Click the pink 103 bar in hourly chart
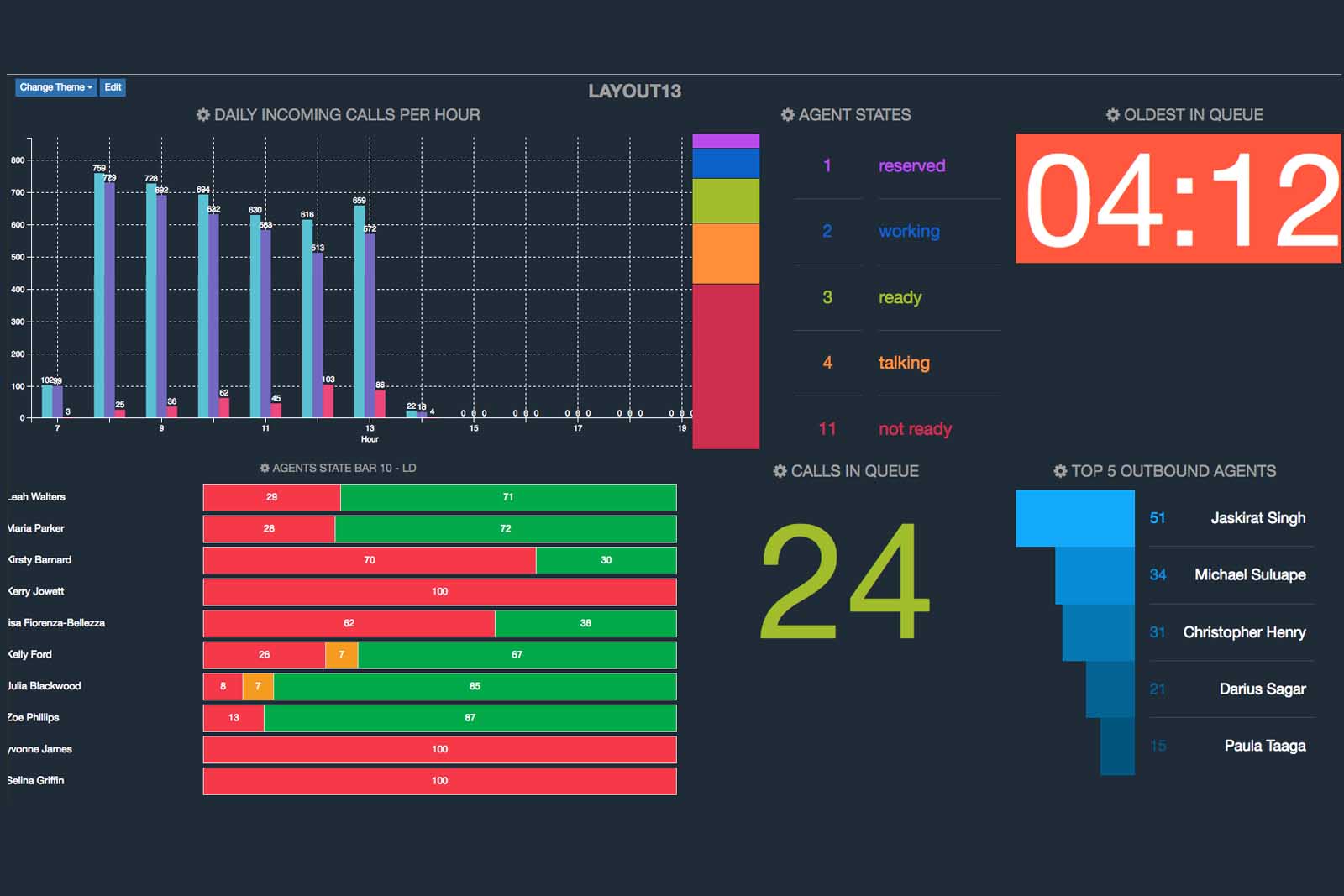This screenshot has width=1344, height=896. pos(328,401)
